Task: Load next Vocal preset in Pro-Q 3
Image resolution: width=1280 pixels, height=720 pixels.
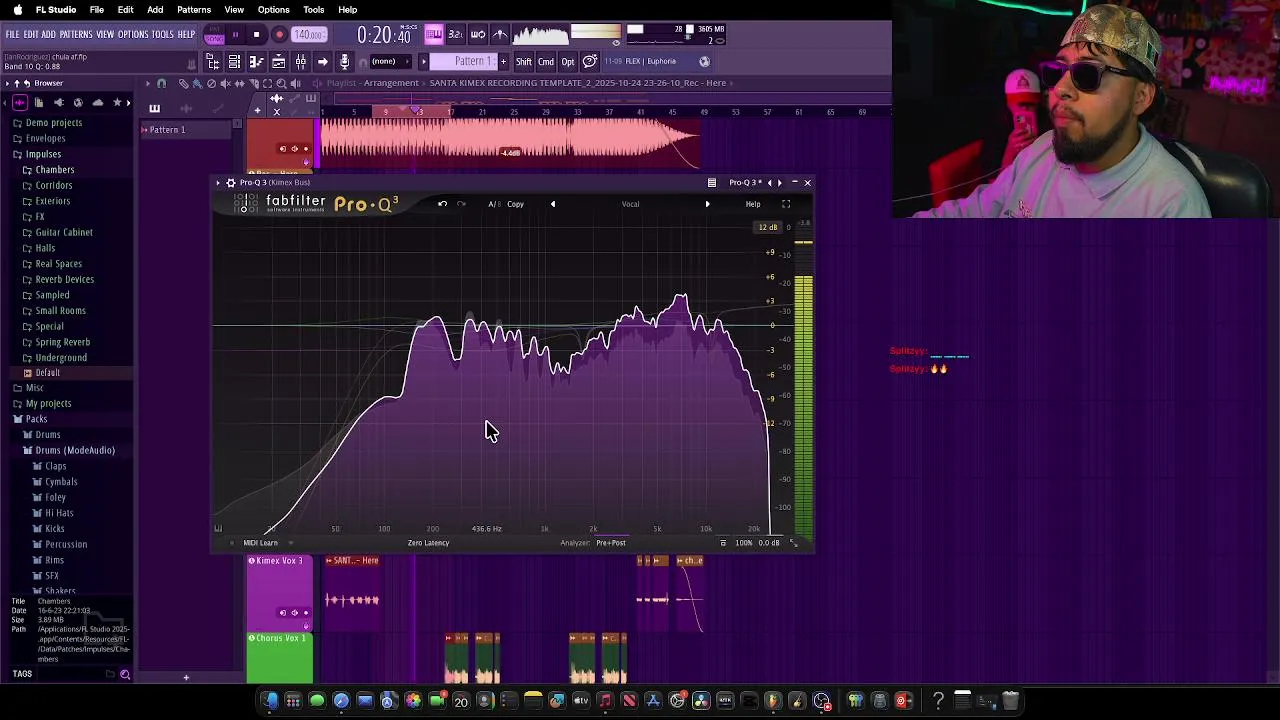Action: (x=707, y=204)
